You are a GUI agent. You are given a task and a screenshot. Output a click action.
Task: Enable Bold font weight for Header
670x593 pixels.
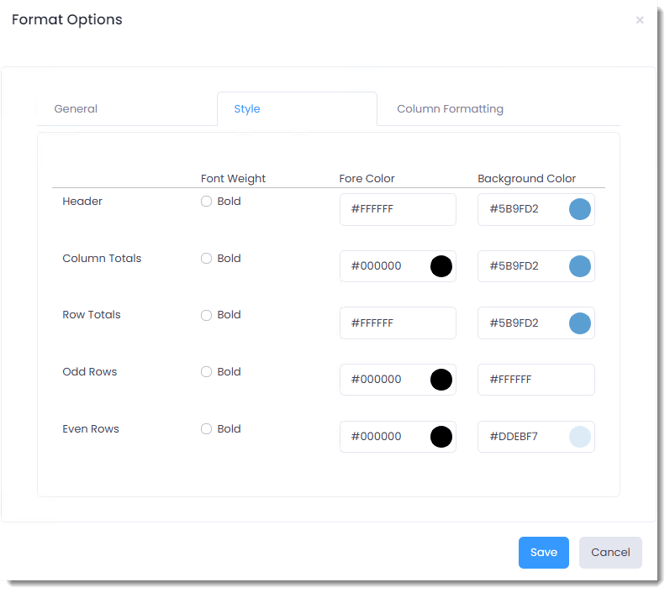tap(206, 201)
